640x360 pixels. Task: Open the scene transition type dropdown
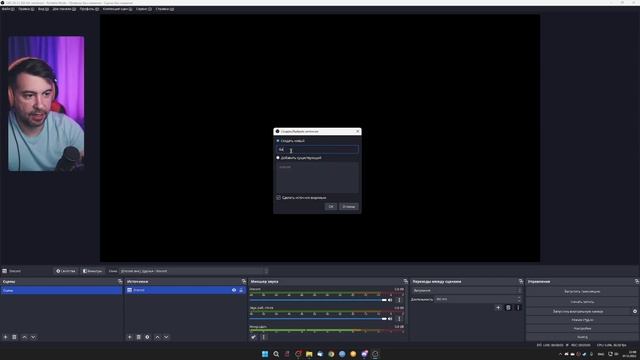click(467, 290)
